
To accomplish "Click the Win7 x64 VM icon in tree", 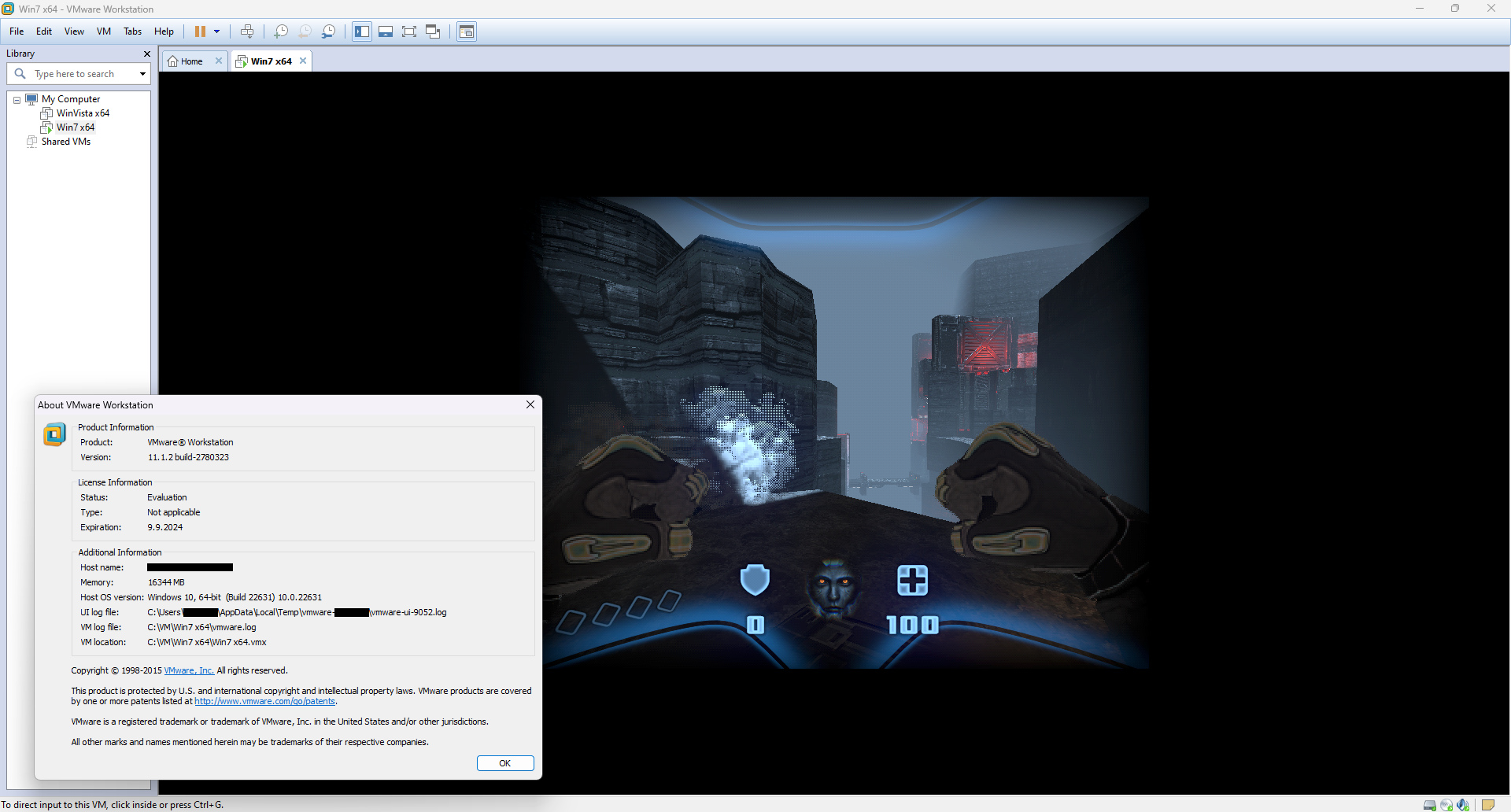I will 46,127.
